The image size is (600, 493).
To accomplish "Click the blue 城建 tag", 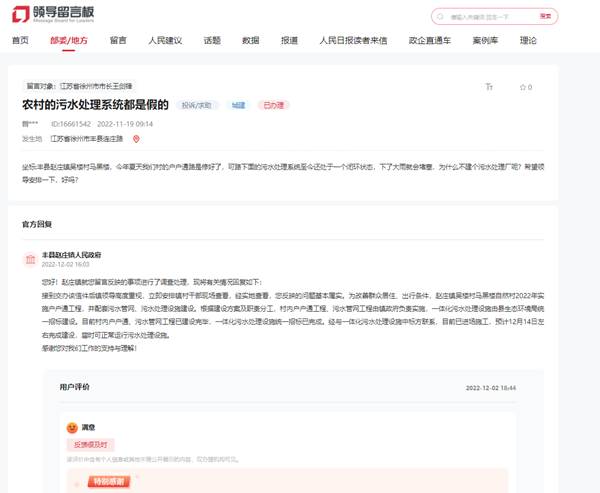I will tap(238, 105).
